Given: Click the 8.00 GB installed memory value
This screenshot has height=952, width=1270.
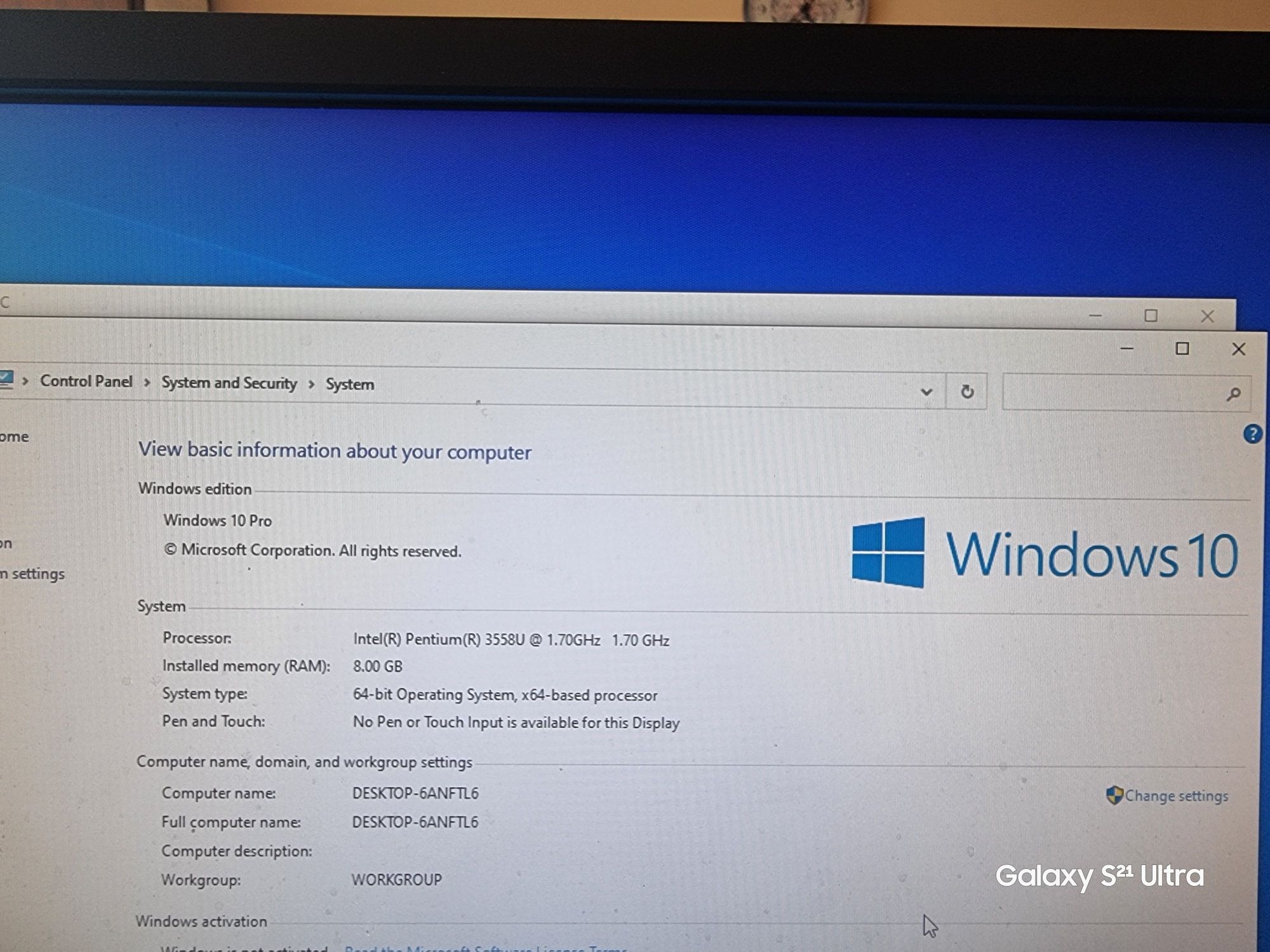Looking at the screenshot, I should [x=378, y=666].
